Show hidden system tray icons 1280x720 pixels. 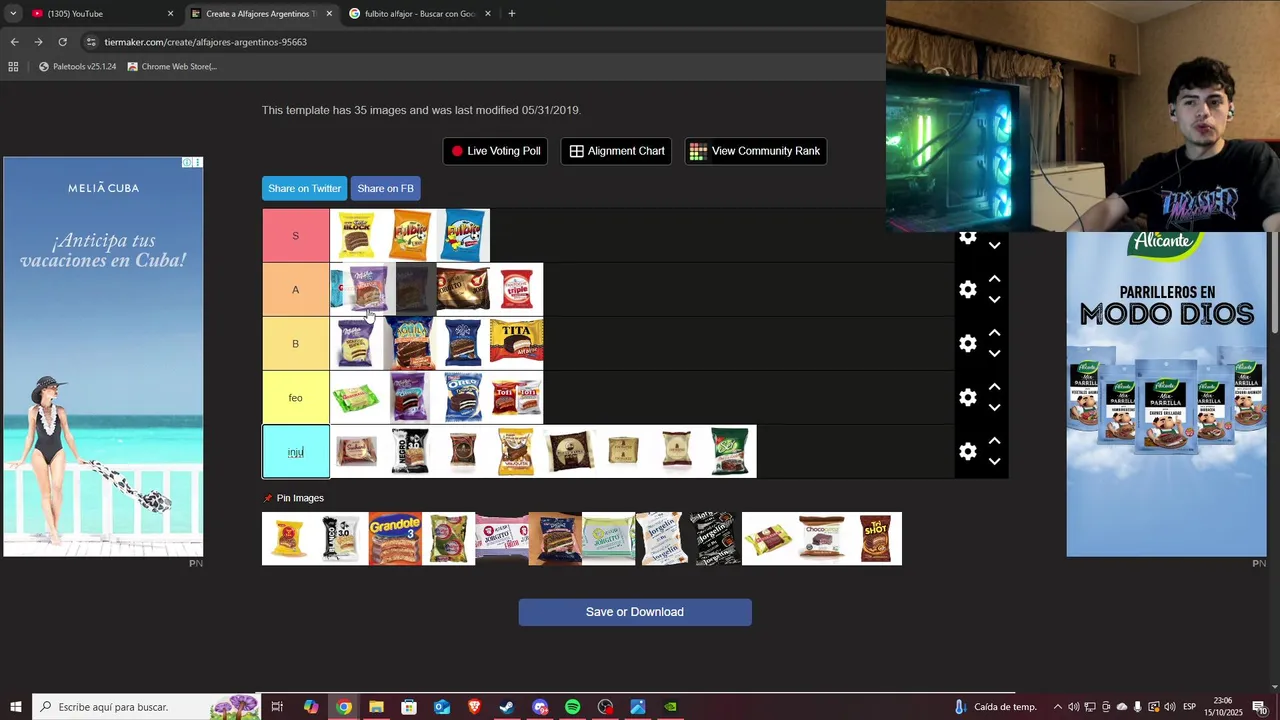click(x=1058, y=707)
